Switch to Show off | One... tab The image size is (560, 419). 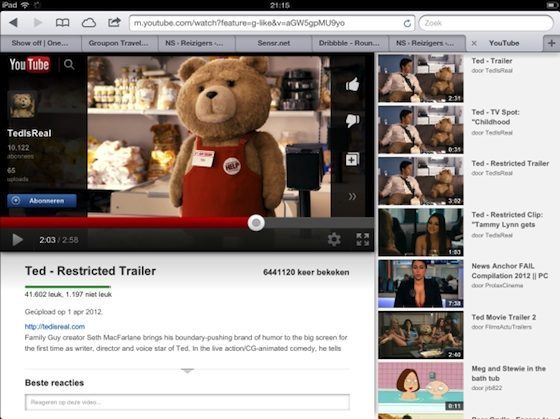point(40,43)
